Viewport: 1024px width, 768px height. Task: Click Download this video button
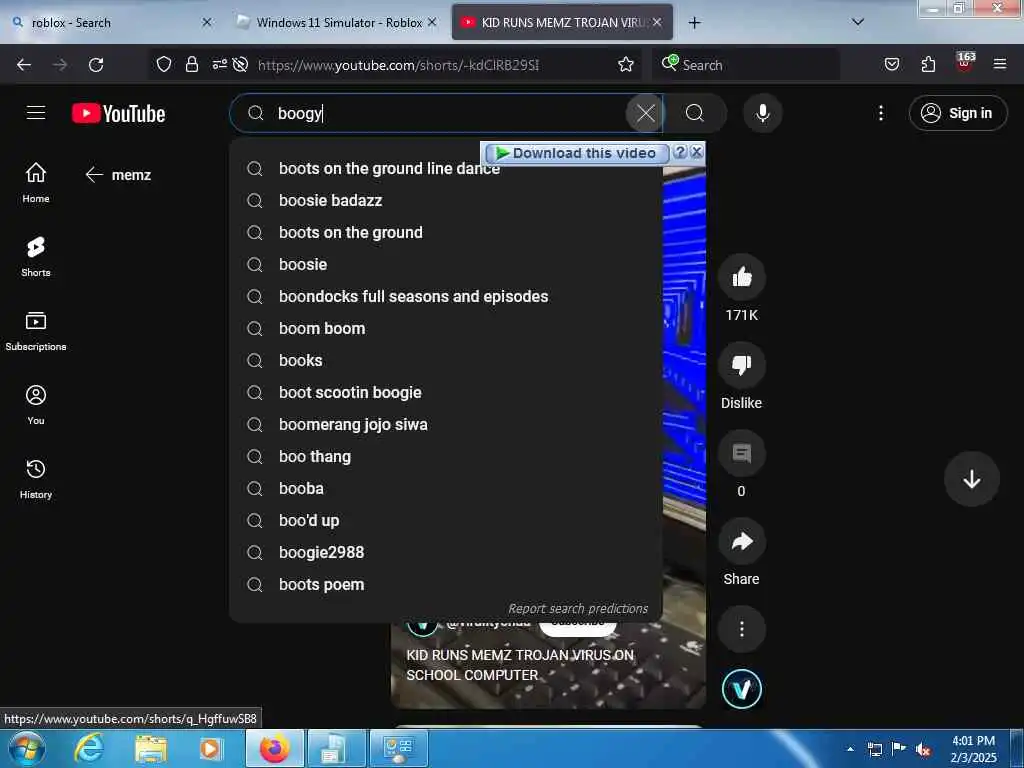click(575, 153)
